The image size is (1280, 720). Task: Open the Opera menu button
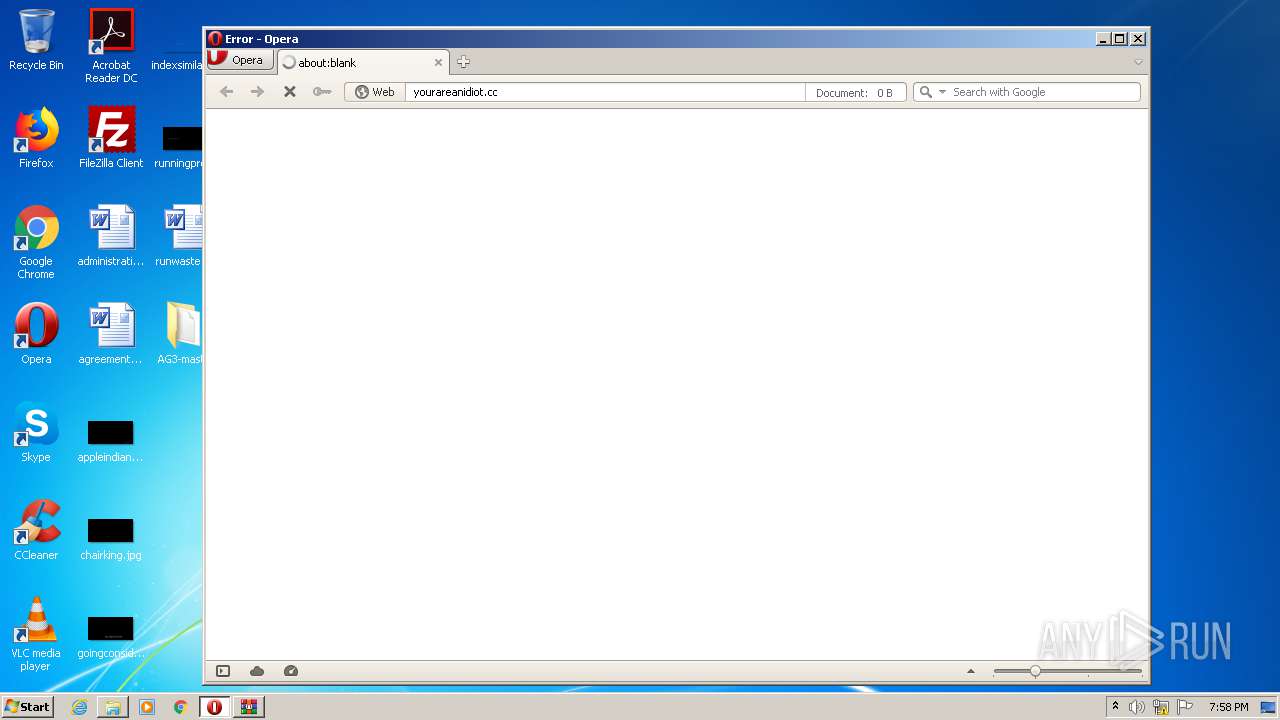(240, 60)
